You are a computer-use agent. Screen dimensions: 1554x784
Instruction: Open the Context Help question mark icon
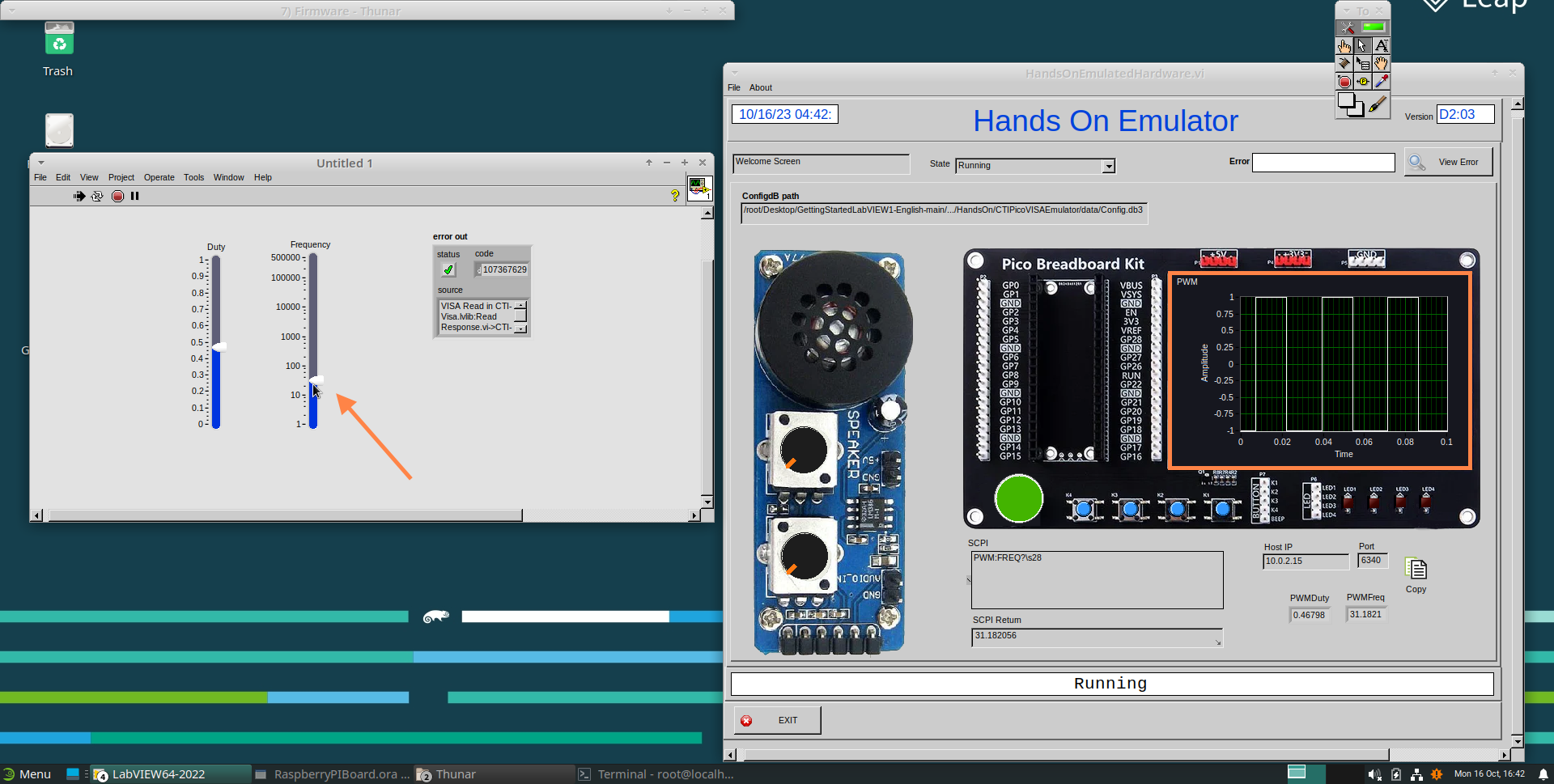[x=675, y=195]
